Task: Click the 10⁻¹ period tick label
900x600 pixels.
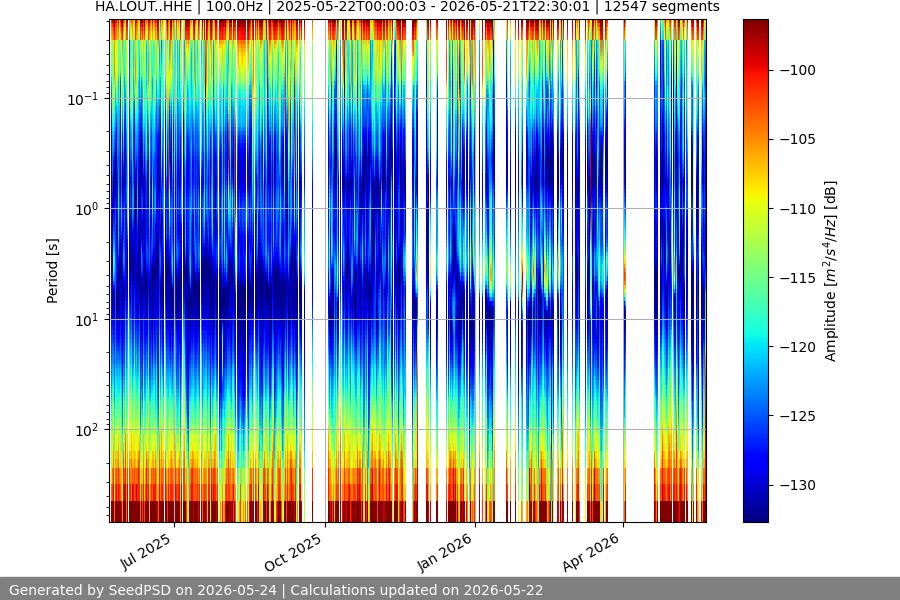Action: click(x=83, y=99)
